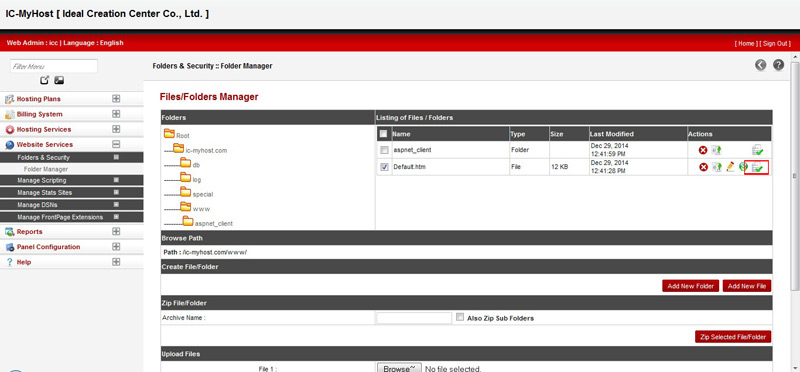The height and width of the screenshot is (372, 800).
Task: Delete the aspnet_client folder via red X icon
Action: pos(703,150)
